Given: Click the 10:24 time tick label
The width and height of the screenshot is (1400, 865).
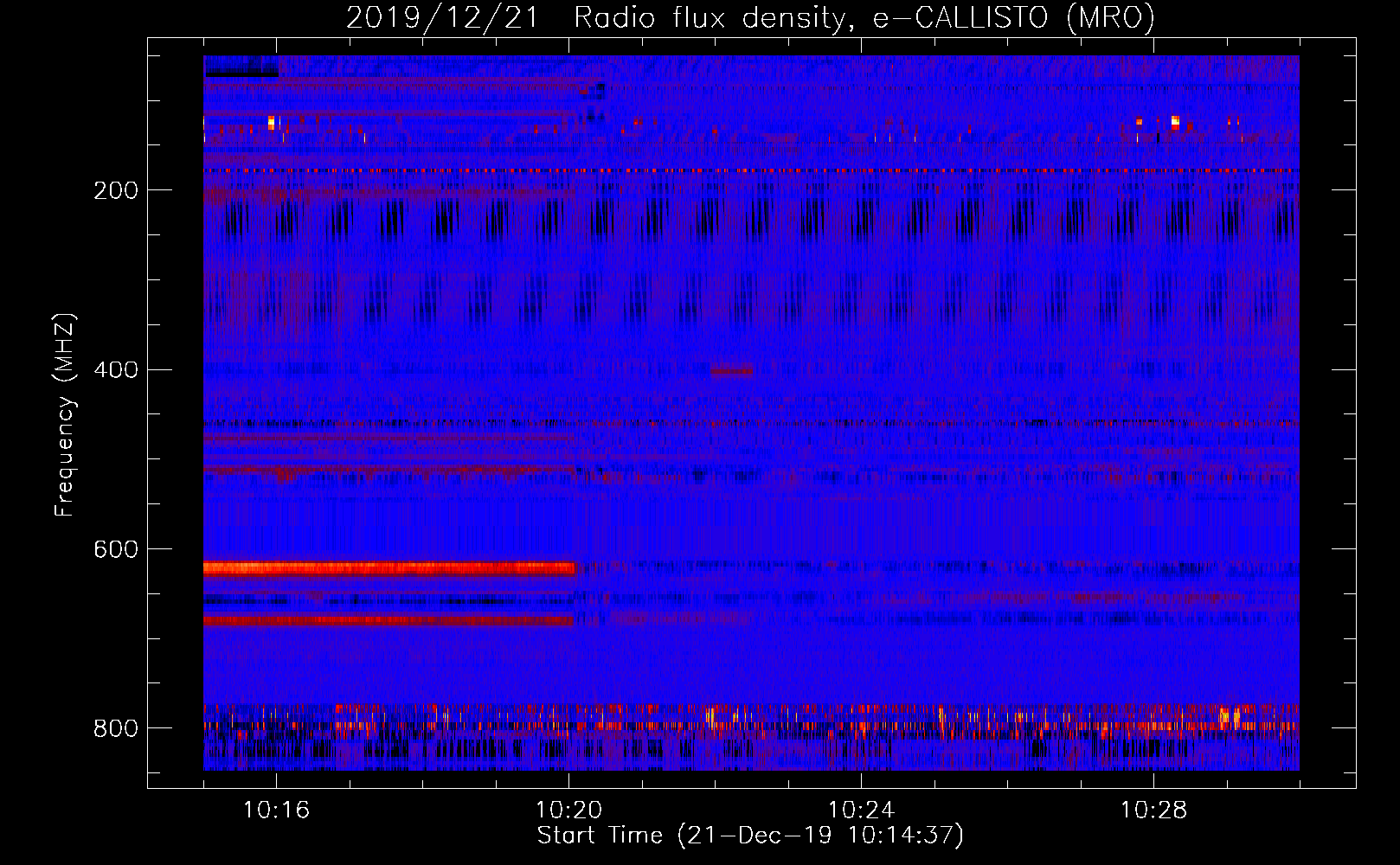Looking at the screenshot, I should point(861,811).
